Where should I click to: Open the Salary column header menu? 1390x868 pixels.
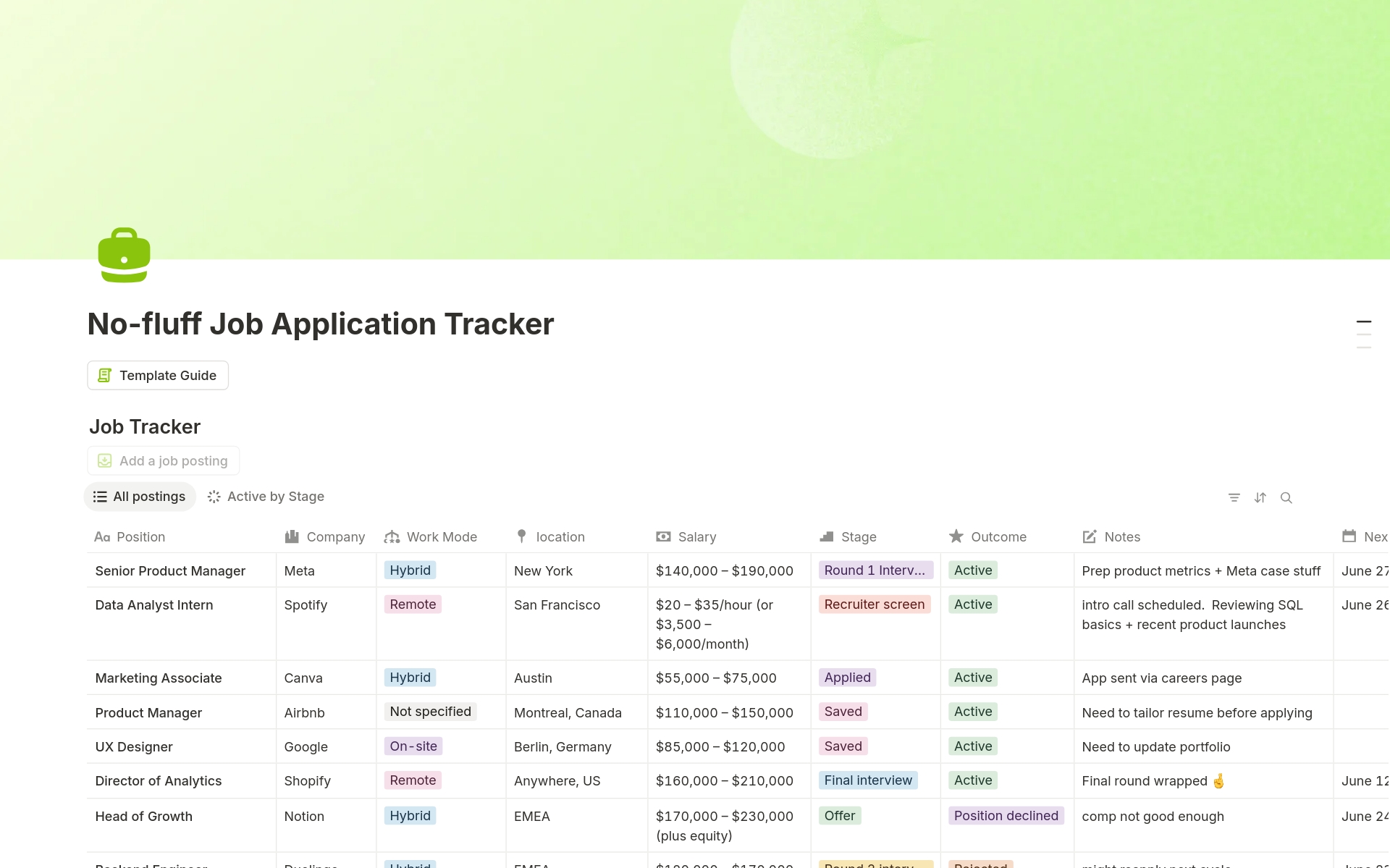click(729, 536)
